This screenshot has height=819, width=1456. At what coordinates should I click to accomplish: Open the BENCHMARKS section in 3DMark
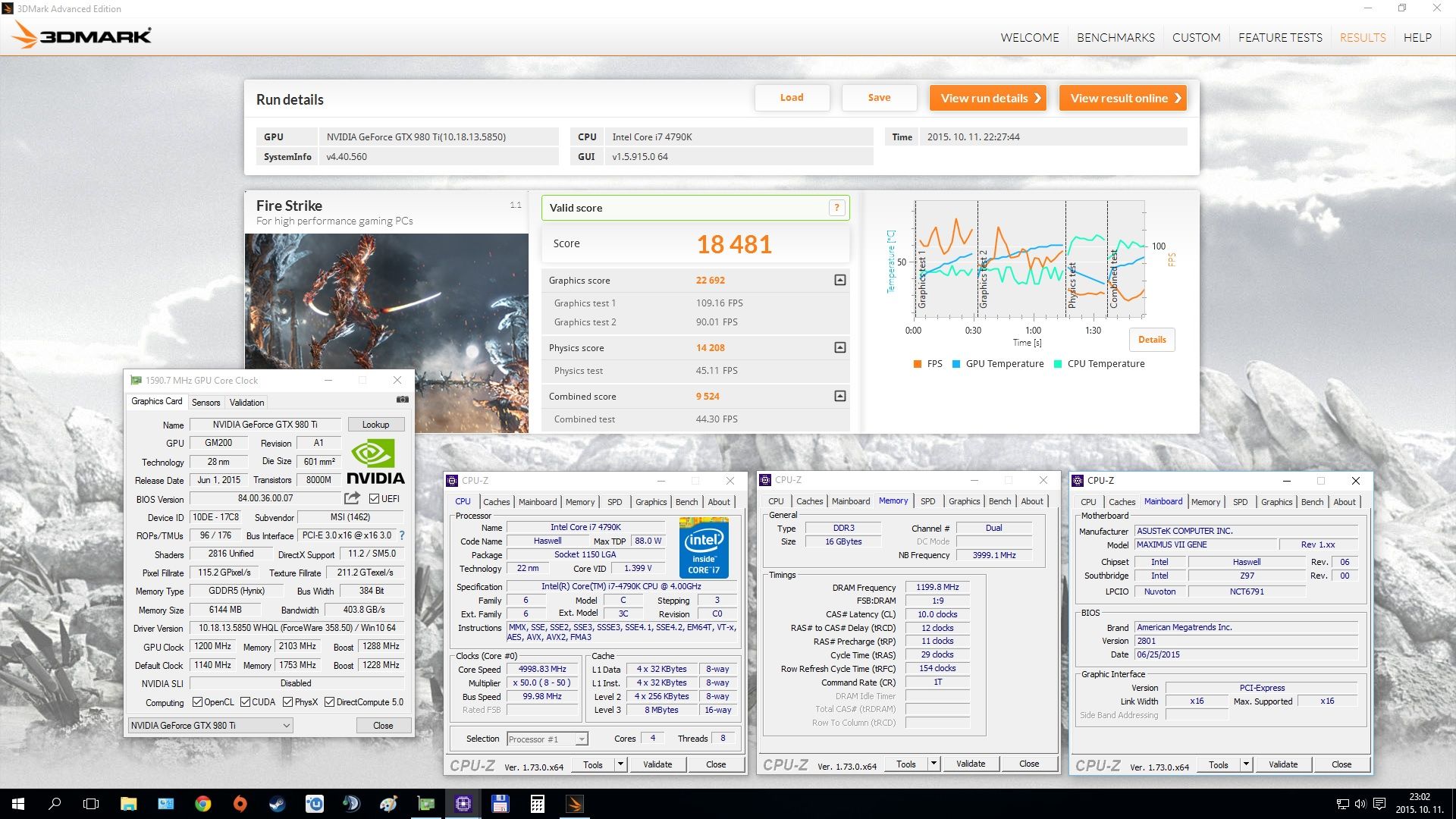coord(1116,37)
